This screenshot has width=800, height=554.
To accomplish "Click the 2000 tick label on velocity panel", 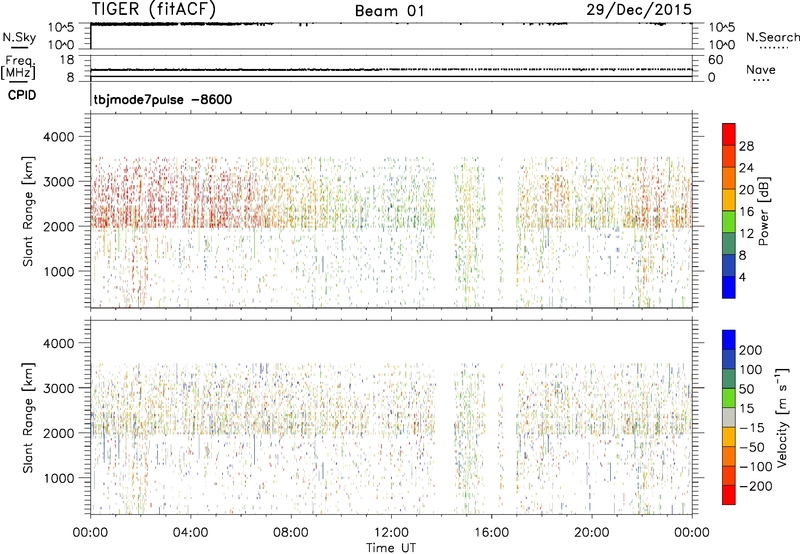I will click(59, 433).
